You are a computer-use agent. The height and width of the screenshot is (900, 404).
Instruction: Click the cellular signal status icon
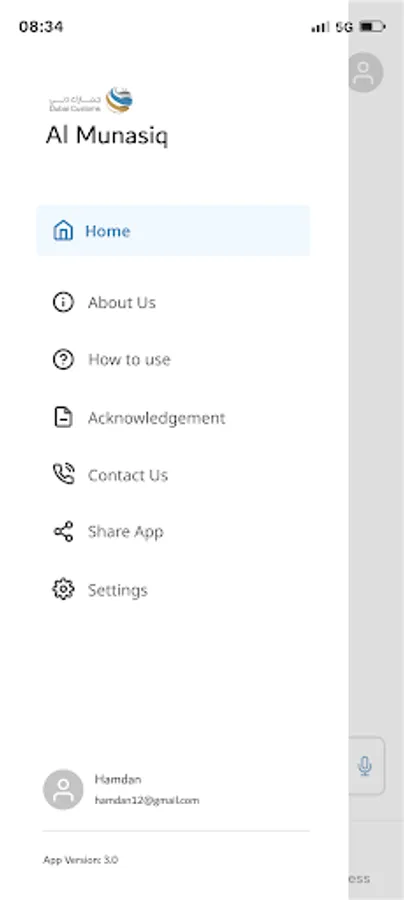320,26
